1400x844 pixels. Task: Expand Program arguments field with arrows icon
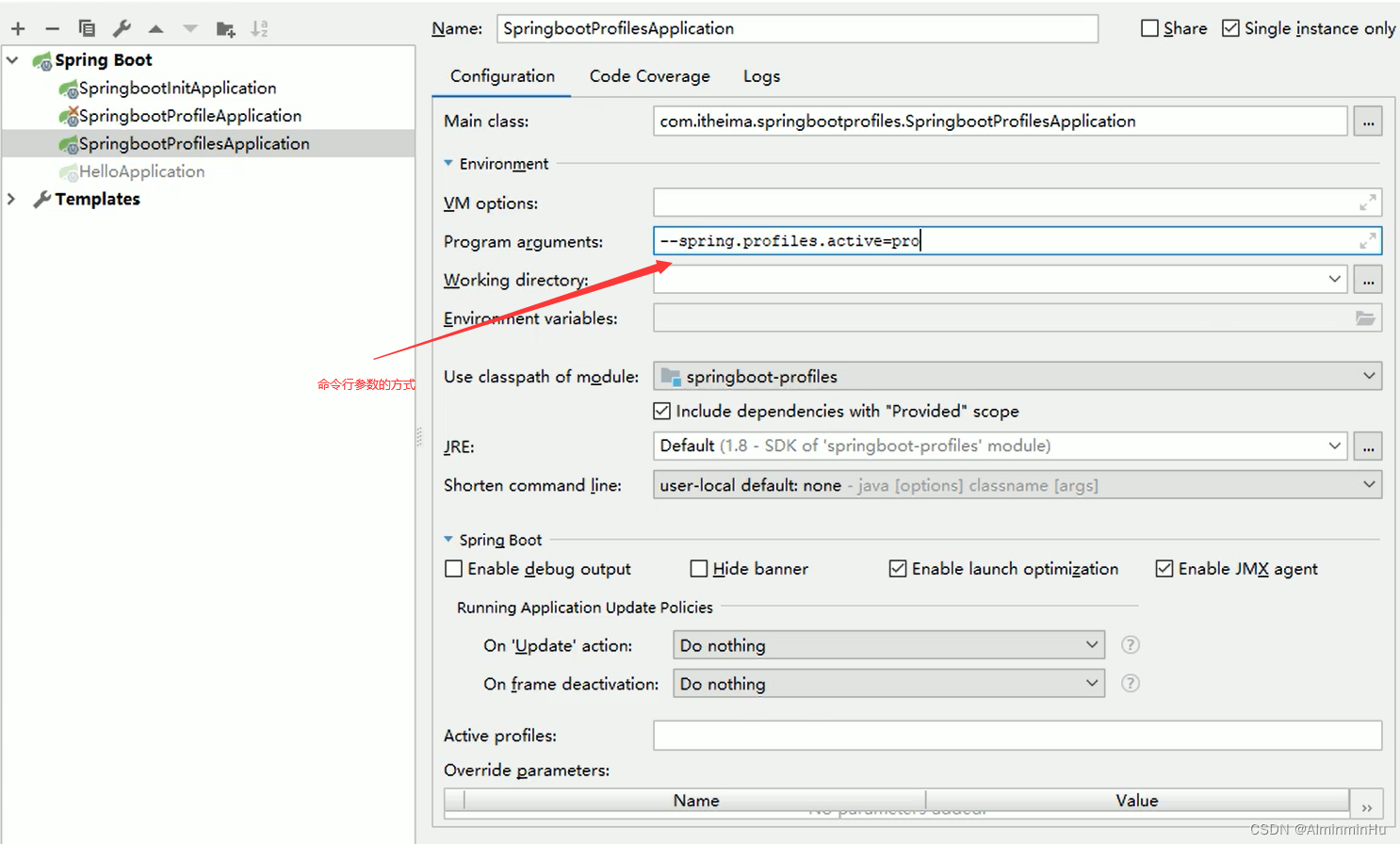1367,241
